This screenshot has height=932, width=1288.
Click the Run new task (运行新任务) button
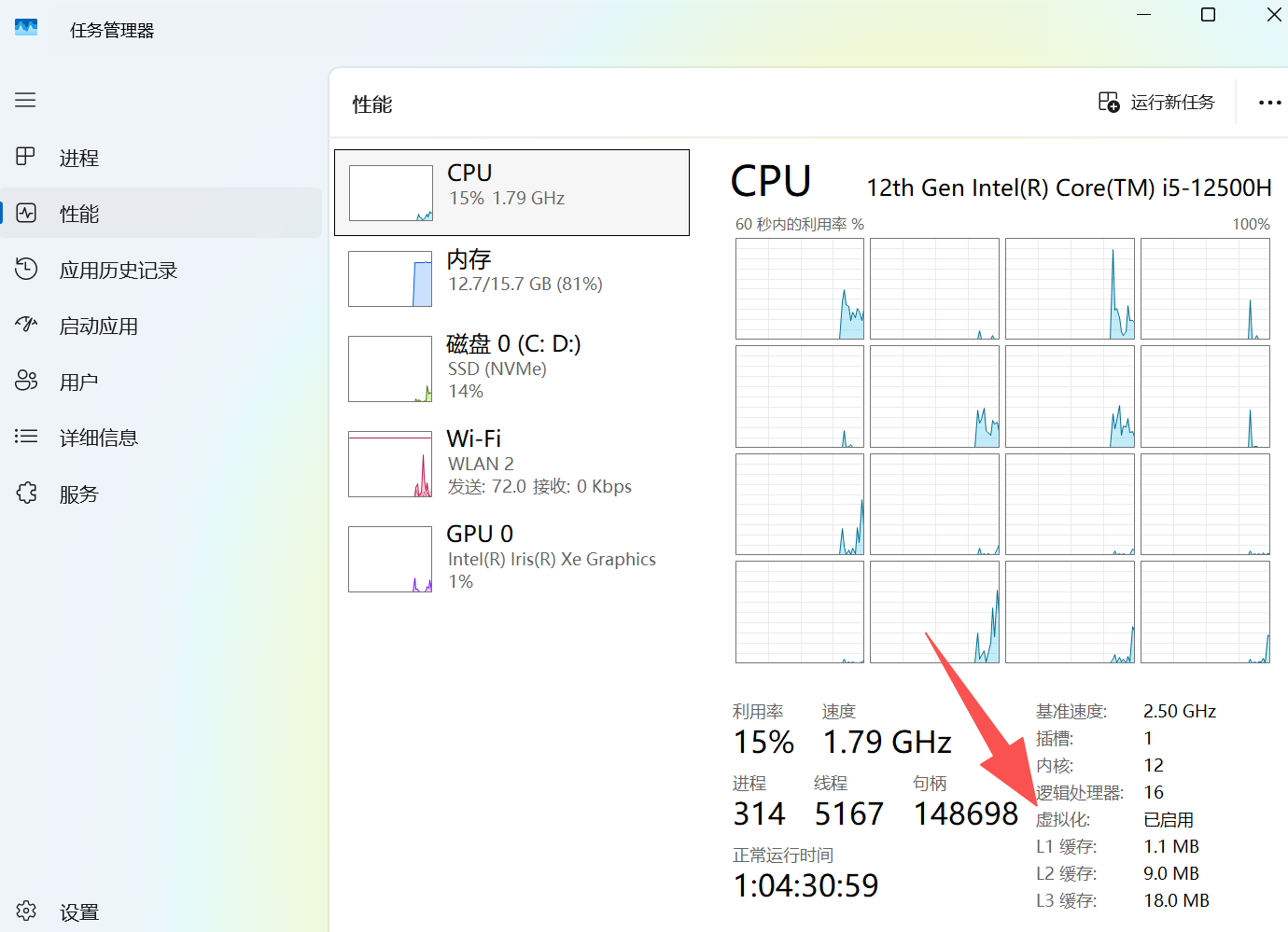pos(1157,103)
